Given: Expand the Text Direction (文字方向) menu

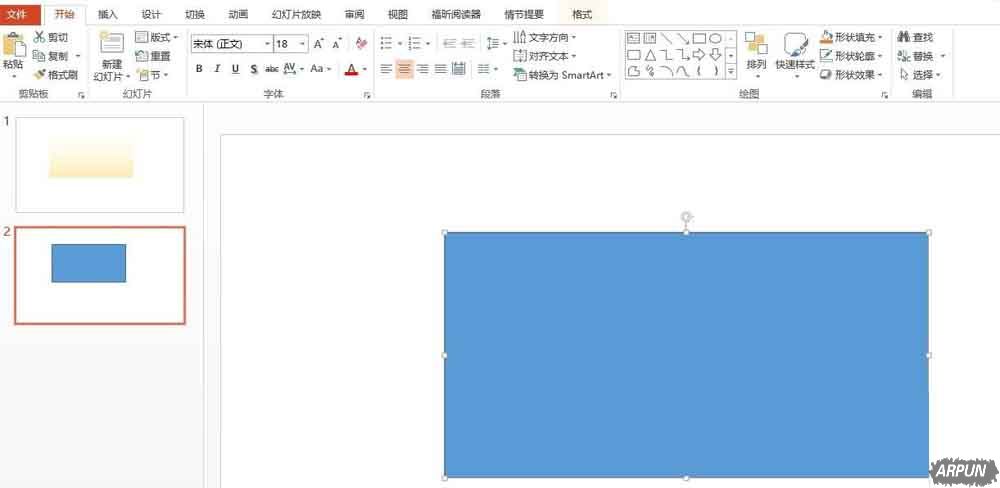Looking at the screenshot, I should tap(545, 38).
